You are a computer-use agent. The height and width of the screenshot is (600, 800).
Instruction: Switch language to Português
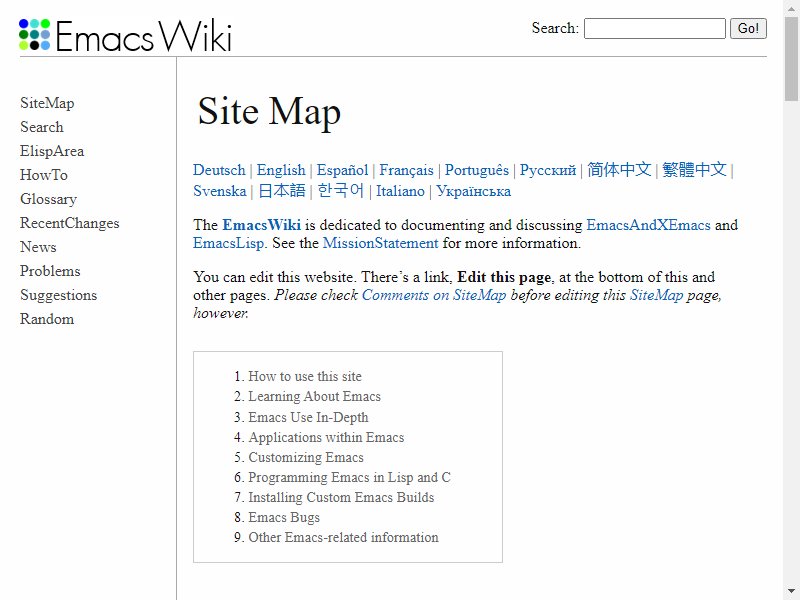point(477,170)
